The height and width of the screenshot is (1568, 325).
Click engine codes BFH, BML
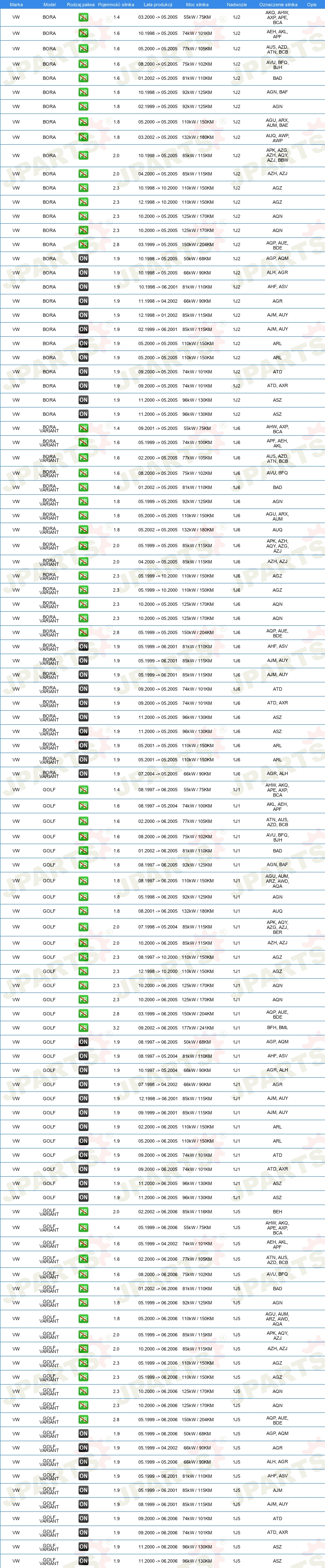click(278, 1027)
